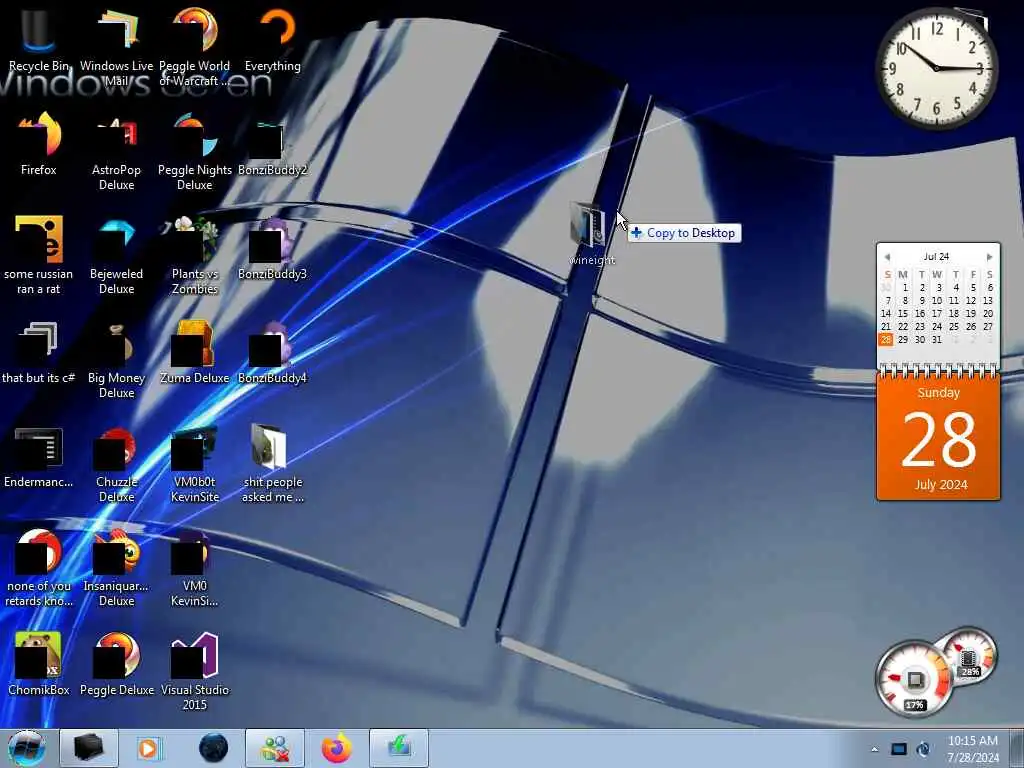Click the blue monitor tray icon
Screen dimensions: 1024x768
[x=899, y=749]
